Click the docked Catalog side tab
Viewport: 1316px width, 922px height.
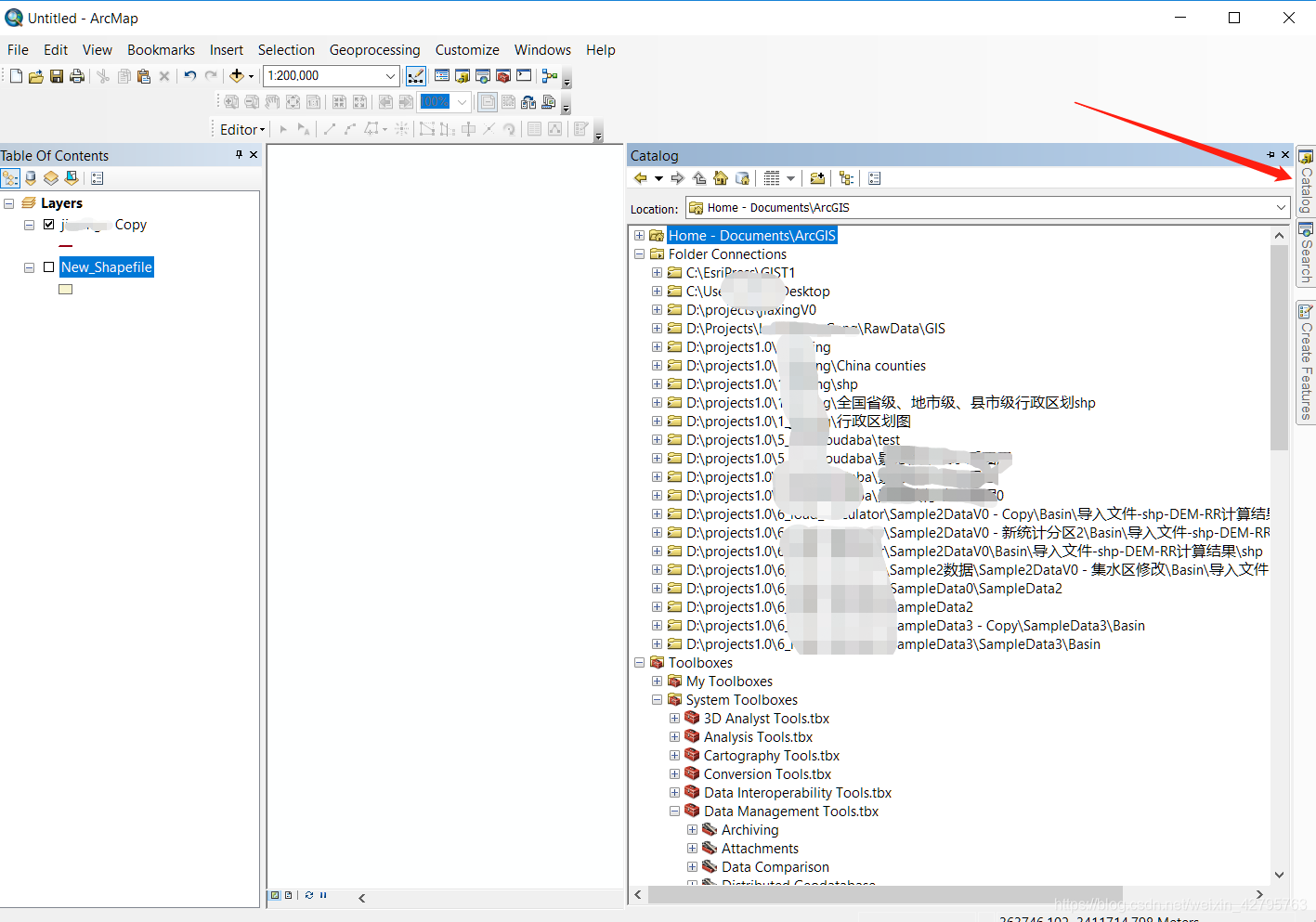click(x=1306, y=182)
